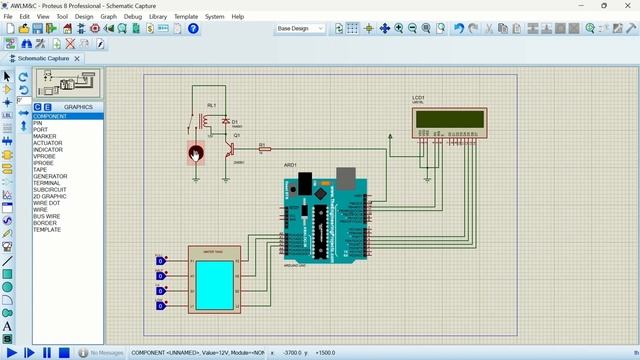Open the Template menu

point(186,17)
